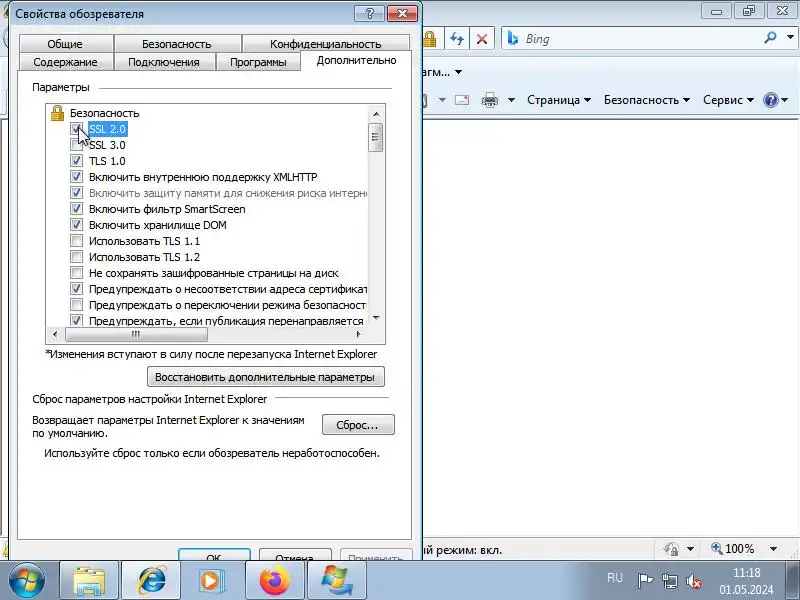The width and height of the screenshot is (800, 600).
Task: Select the Безопасность tree heading in settings
Action: point(104,113)
